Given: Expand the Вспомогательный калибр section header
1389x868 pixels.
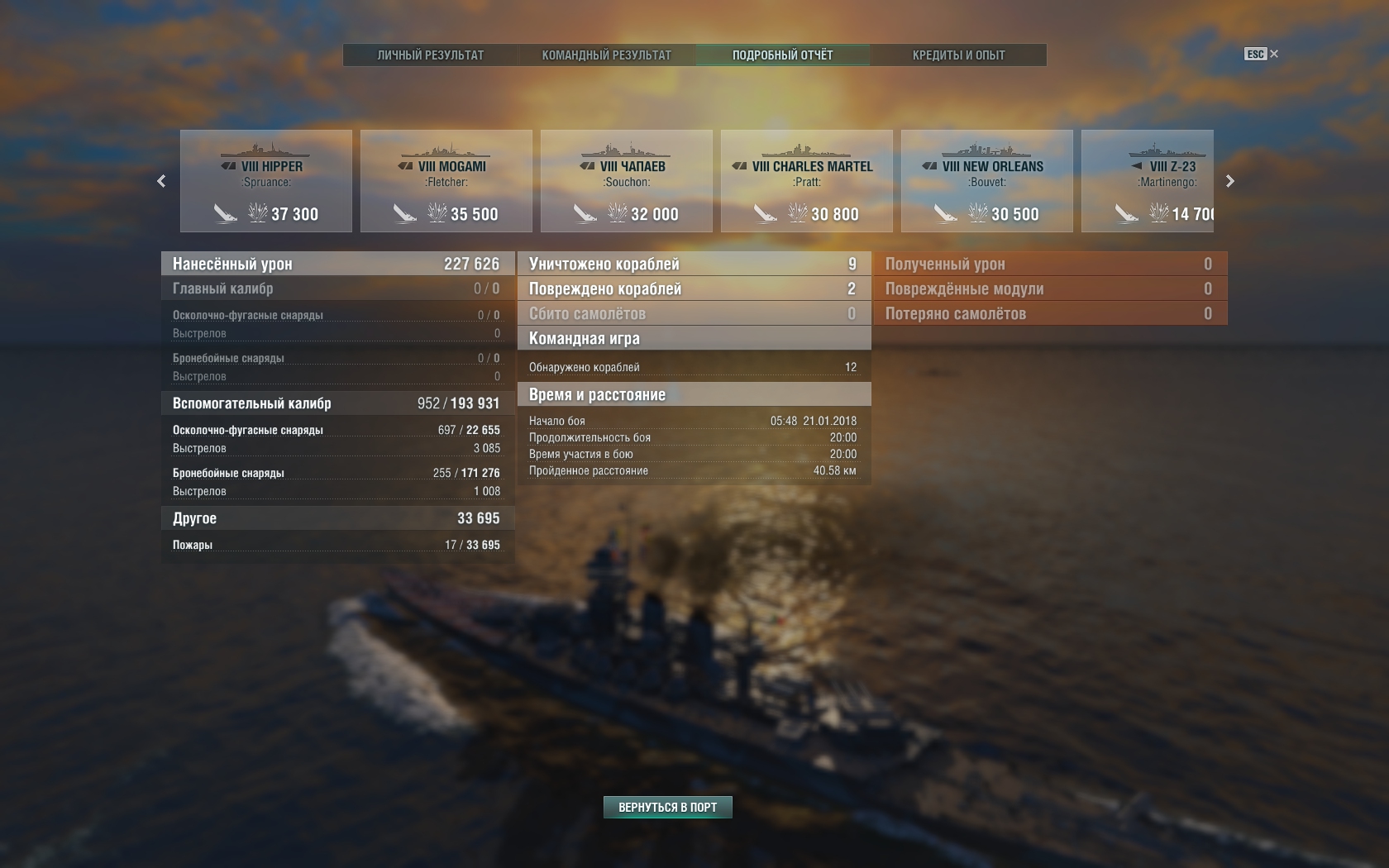Looking at the screenshot, I should click(x=337, y=403).
